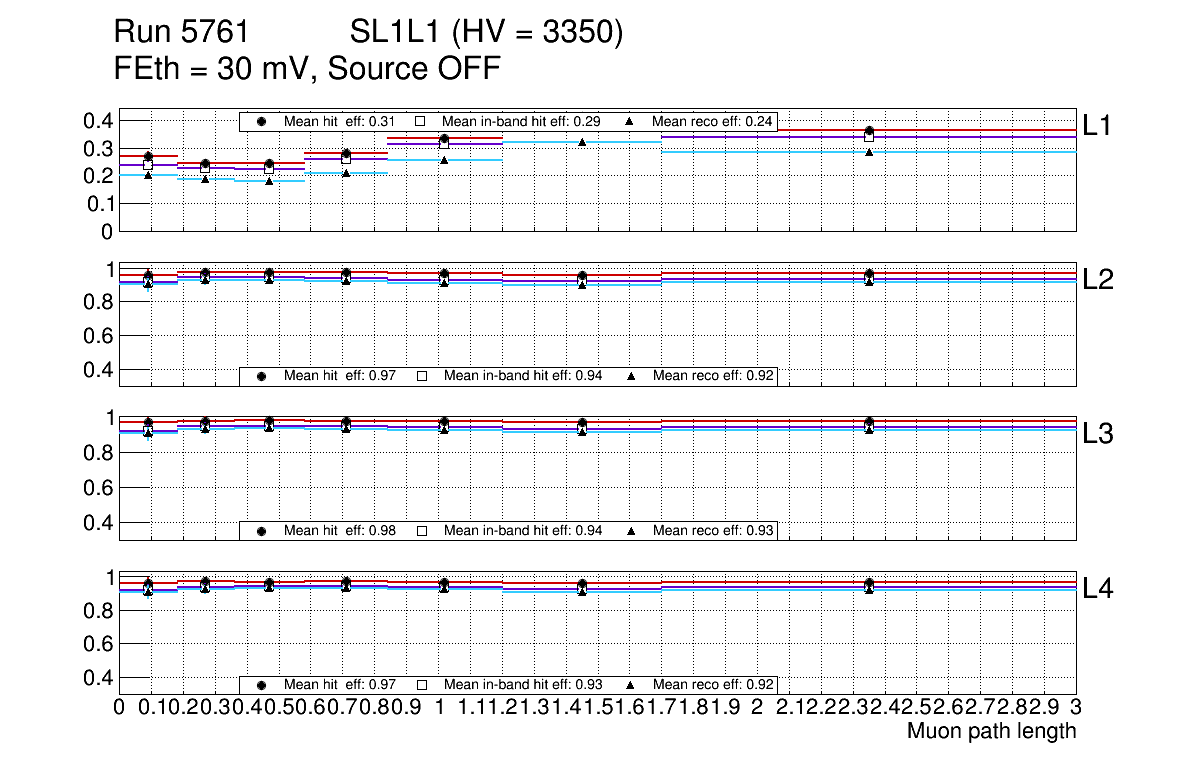Click 'Mean in-band hit eff: 0.29' legend label
Image resolution: width=1196 pixels, height=772 pixels.
coord(521,122)
